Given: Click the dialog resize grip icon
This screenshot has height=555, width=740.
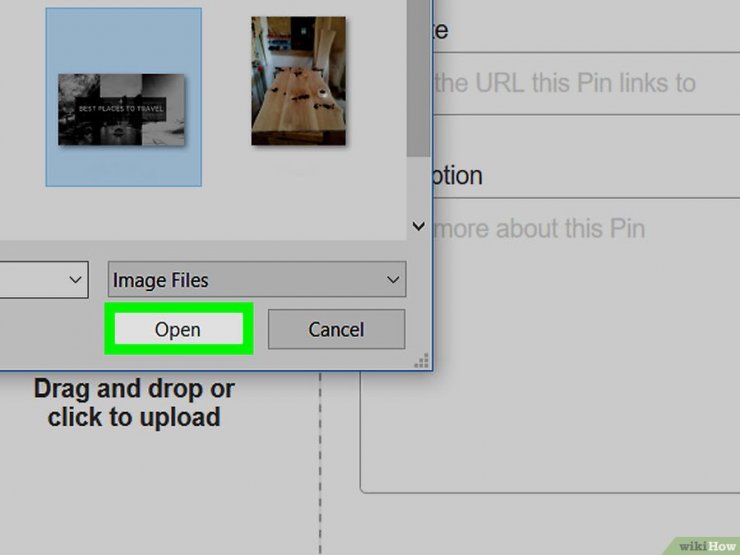Looking at the screenshot, I should click(421, 361).
